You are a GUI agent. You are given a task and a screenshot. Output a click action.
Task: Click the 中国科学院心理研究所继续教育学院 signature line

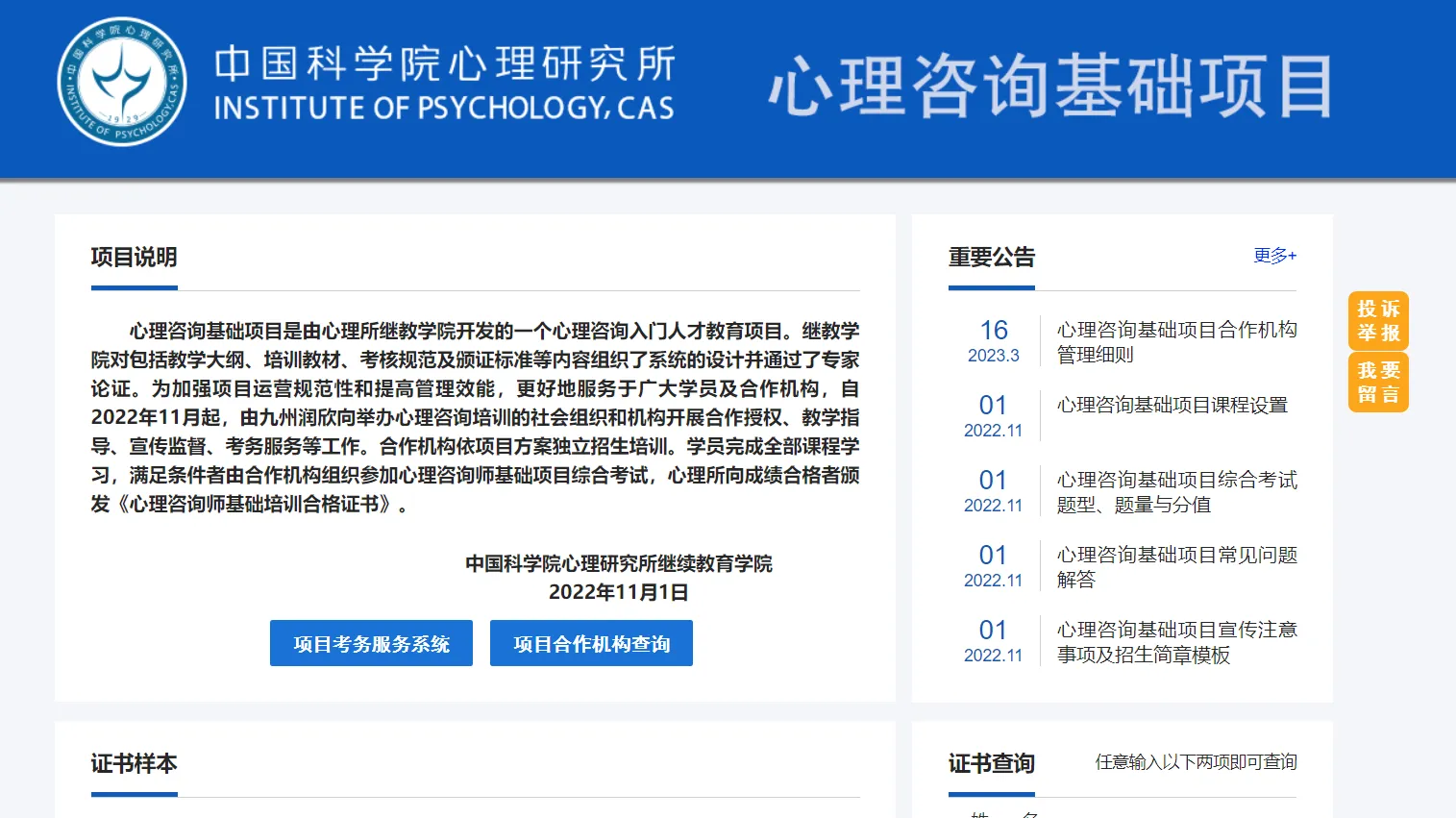pyautogui.click(x=618, y=563)
